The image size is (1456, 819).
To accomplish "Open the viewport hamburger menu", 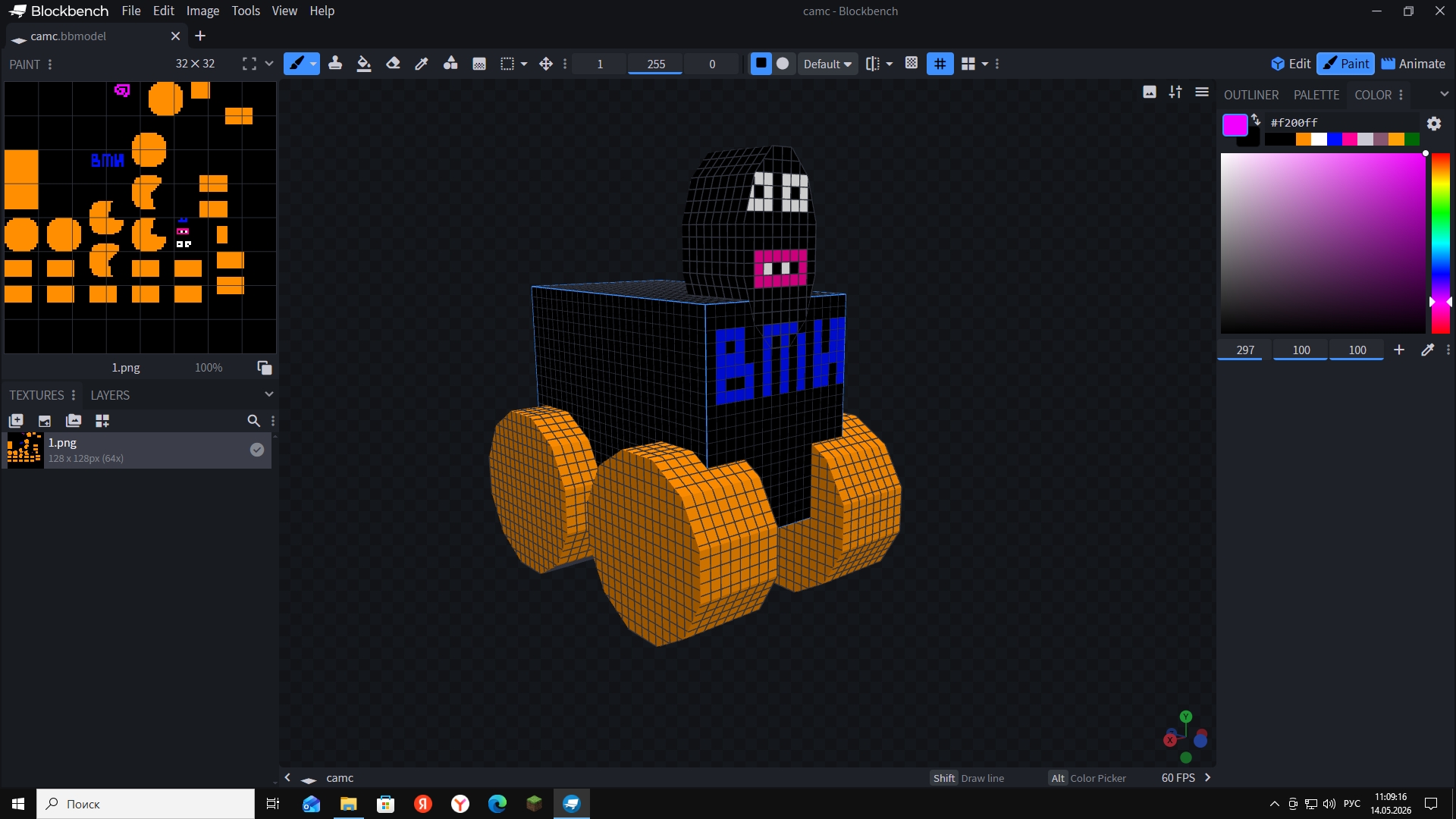I will 1202,92.
